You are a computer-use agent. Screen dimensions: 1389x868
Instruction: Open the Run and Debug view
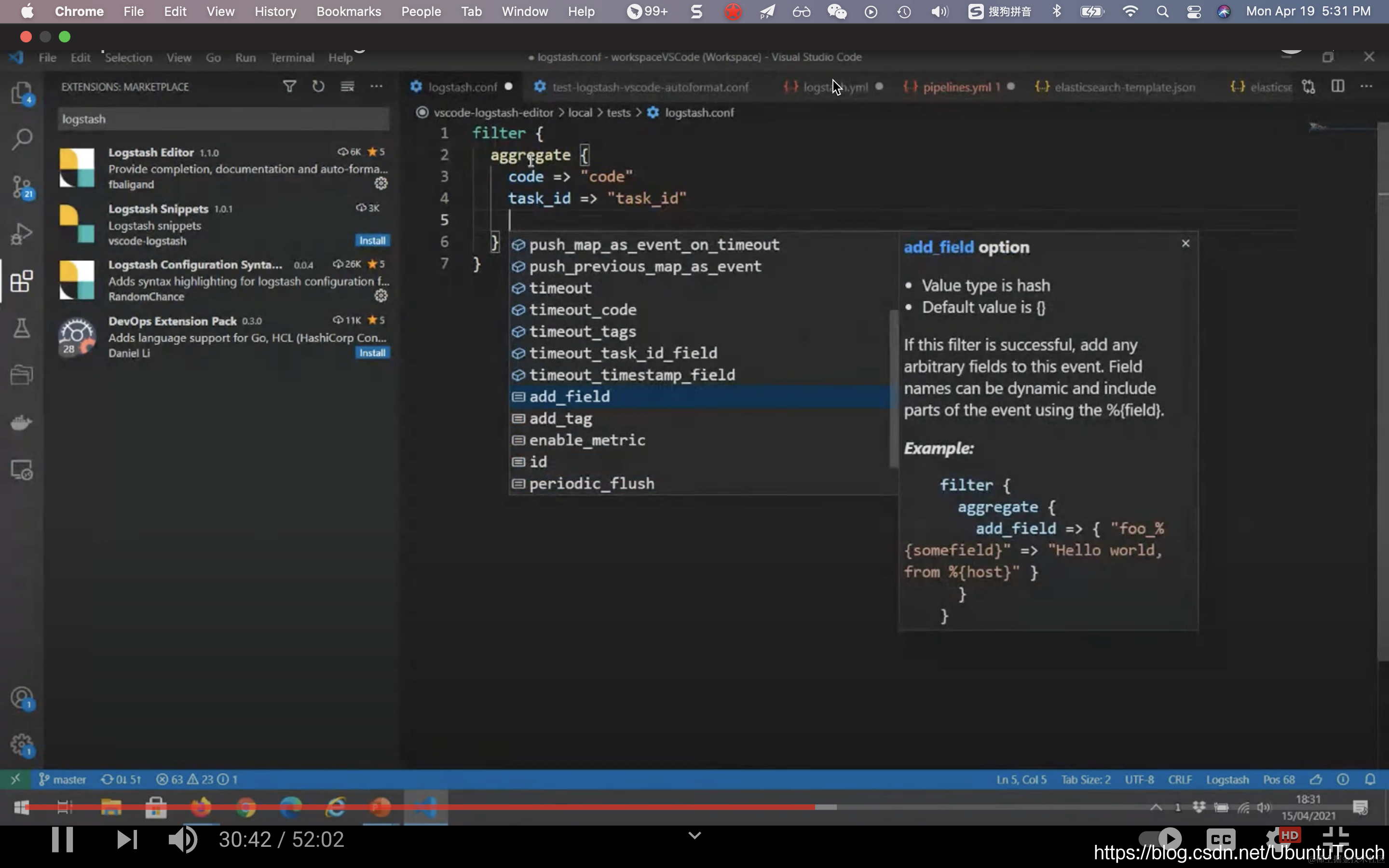(22, 234)
